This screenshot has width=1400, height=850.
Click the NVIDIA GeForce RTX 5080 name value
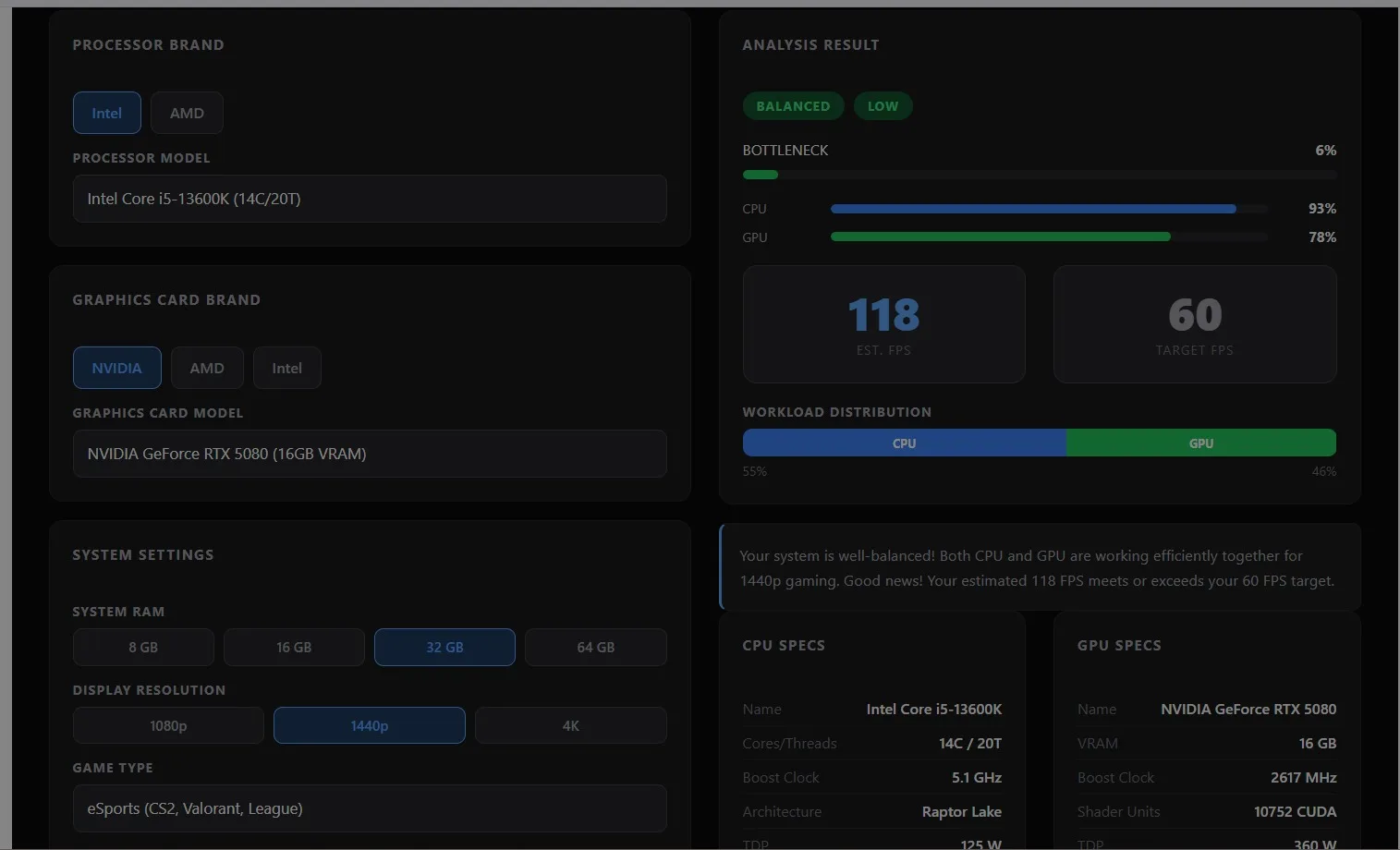(x=1248, y=709)
